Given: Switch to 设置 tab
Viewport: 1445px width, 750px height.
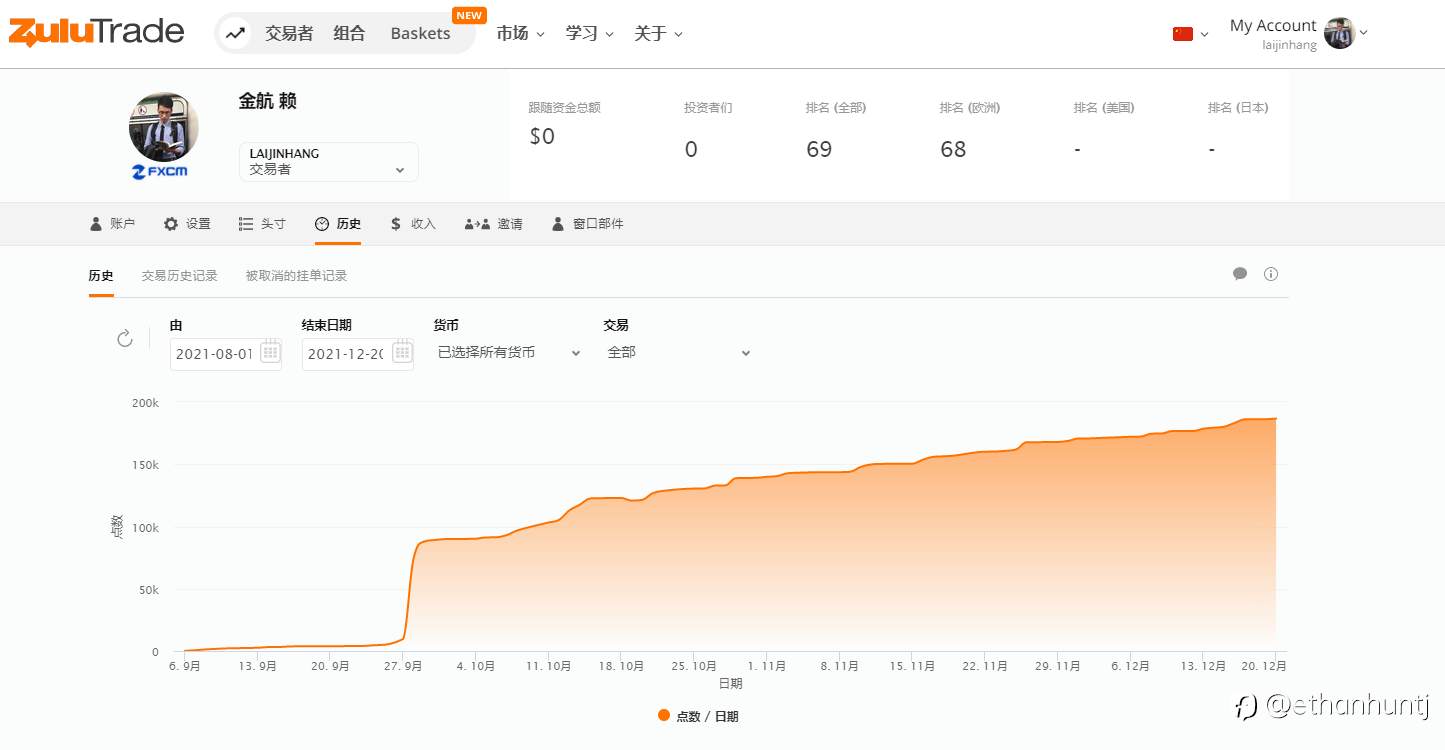Looking at the screenshot, I should [187, 224].
